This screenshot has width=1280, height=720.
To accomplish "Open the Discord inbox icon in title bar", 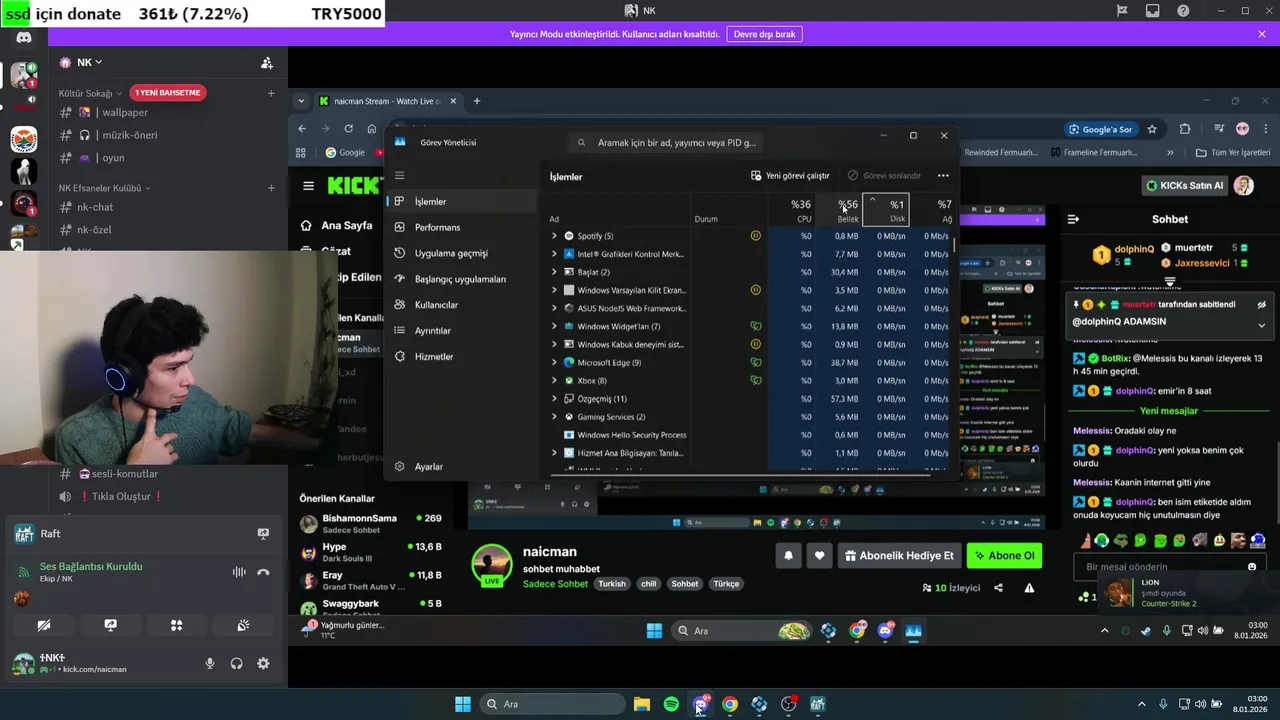I will tap(1153, 11).
